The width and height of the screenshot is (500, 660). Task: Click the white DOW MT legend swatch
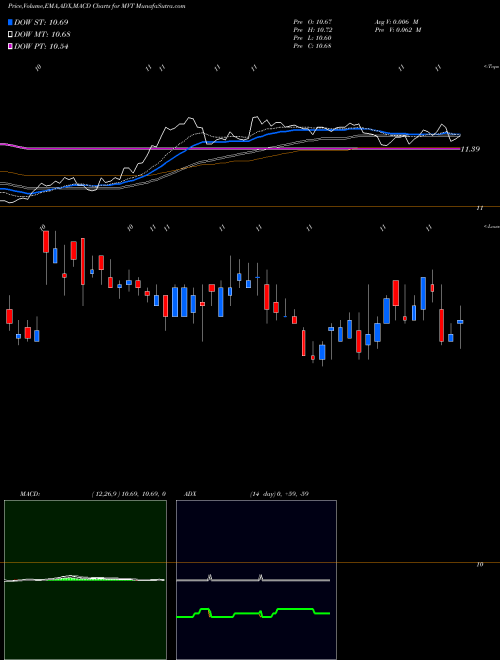(10, 35)
